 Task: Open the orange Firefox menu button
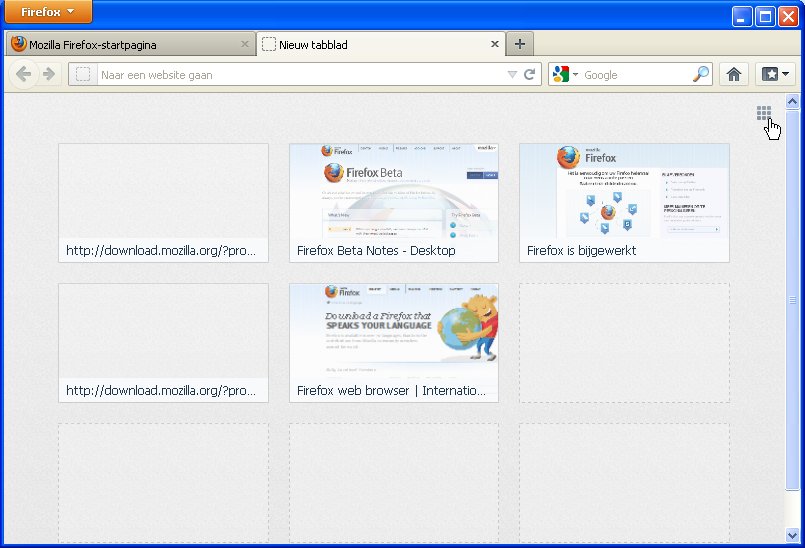48,12
